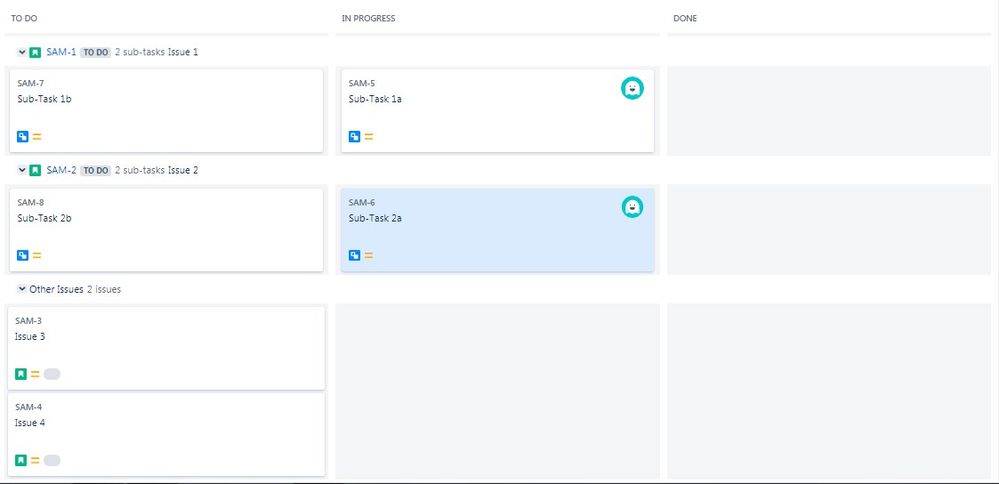
Task: Click the assignee avatar on SAM-6 card
Action: [632, 206]
